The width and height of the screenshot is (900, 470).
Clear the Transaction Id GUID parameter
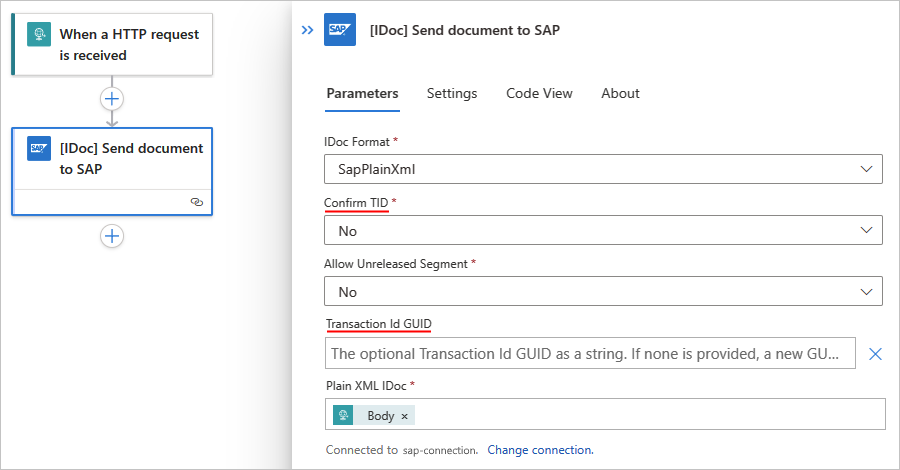pos(874,354)
